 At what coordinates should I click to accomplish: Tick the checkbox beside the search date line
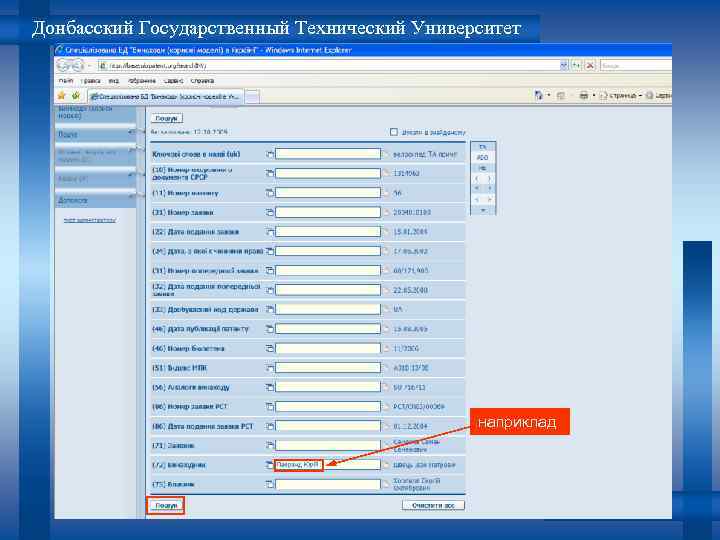[394, 132]
